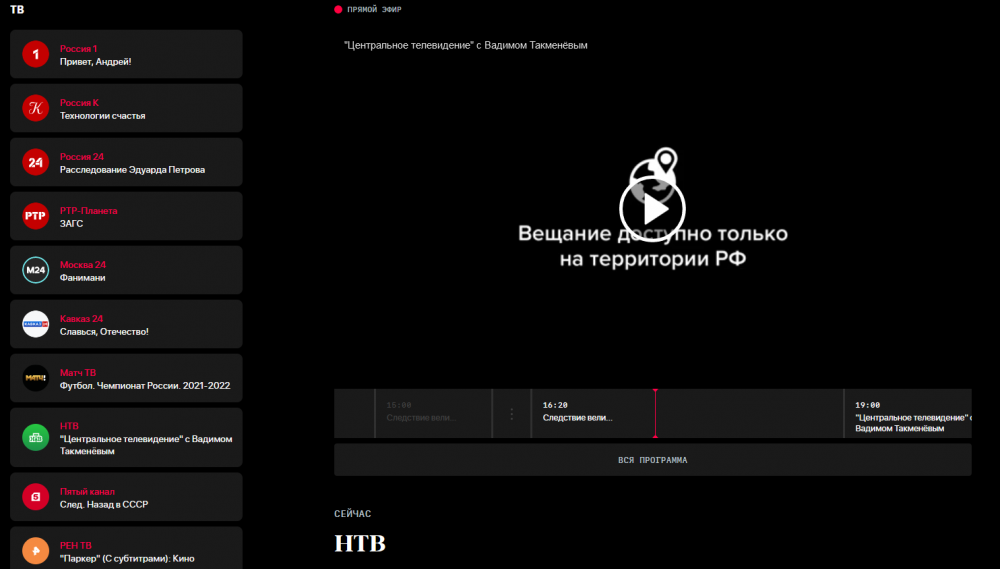The image size is (1000, 569).
Task: Click the program Расследование Эдуарда Петрова
Action: 133,170
